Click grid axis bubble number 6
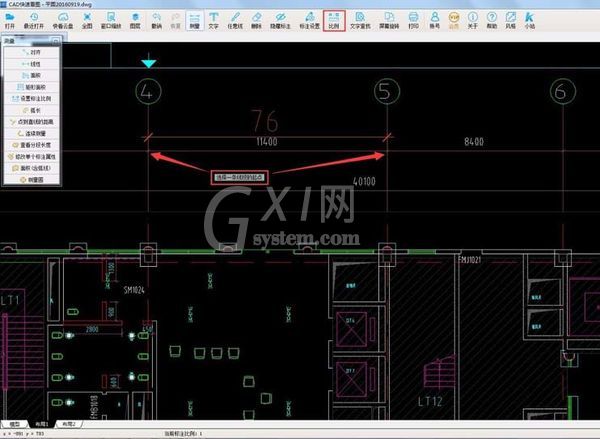This screenshot has height=439, width=600. coord(563,91)
